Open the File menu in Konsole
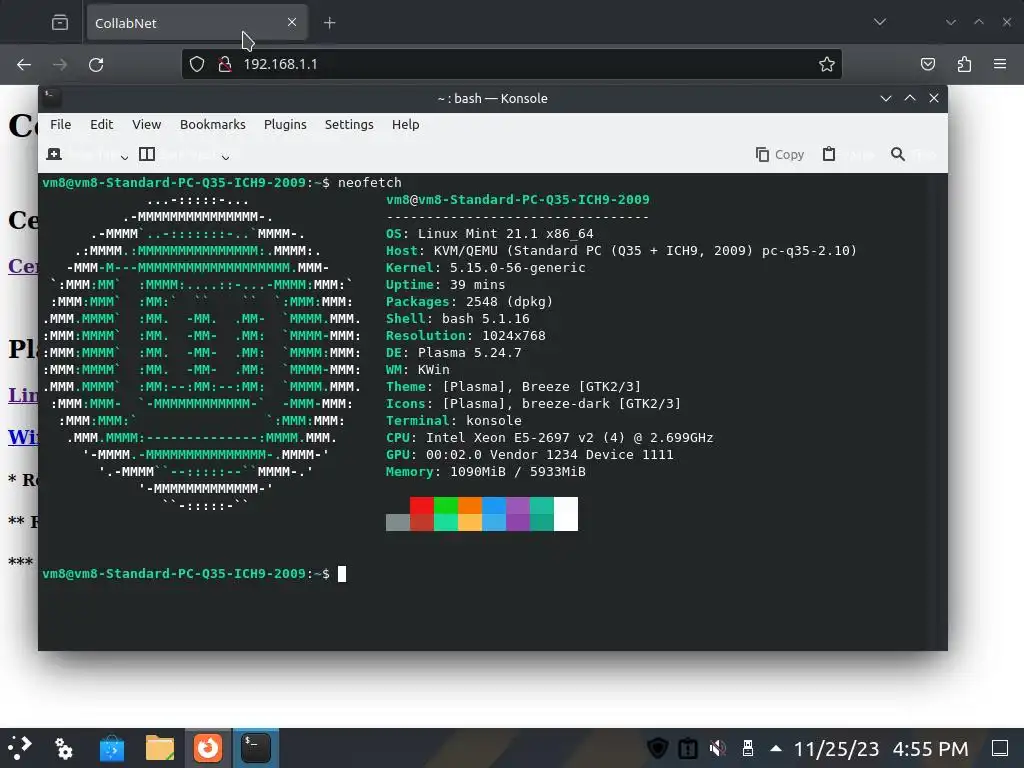 coord(61,124)
